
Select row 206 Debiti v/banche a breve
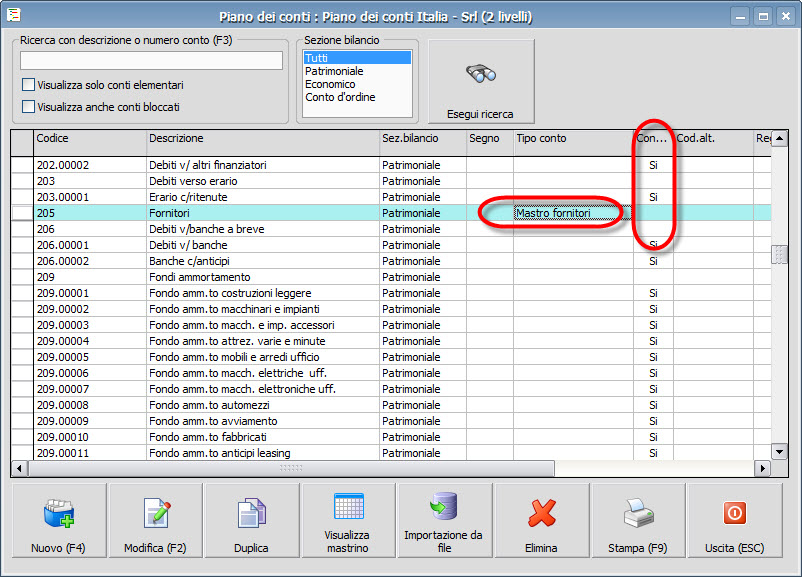click(x=391, y=229)
